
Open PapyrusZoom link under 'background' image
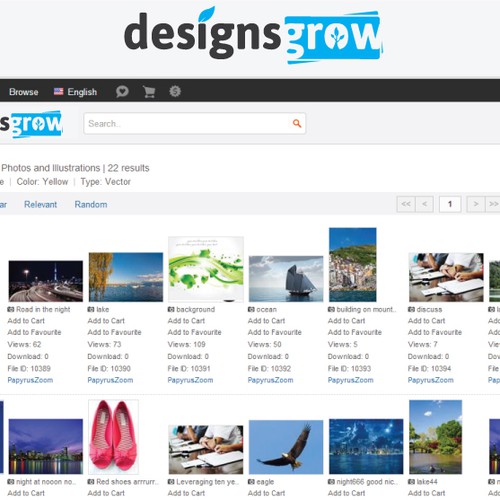pyautogui.click(x=190, y=380)
